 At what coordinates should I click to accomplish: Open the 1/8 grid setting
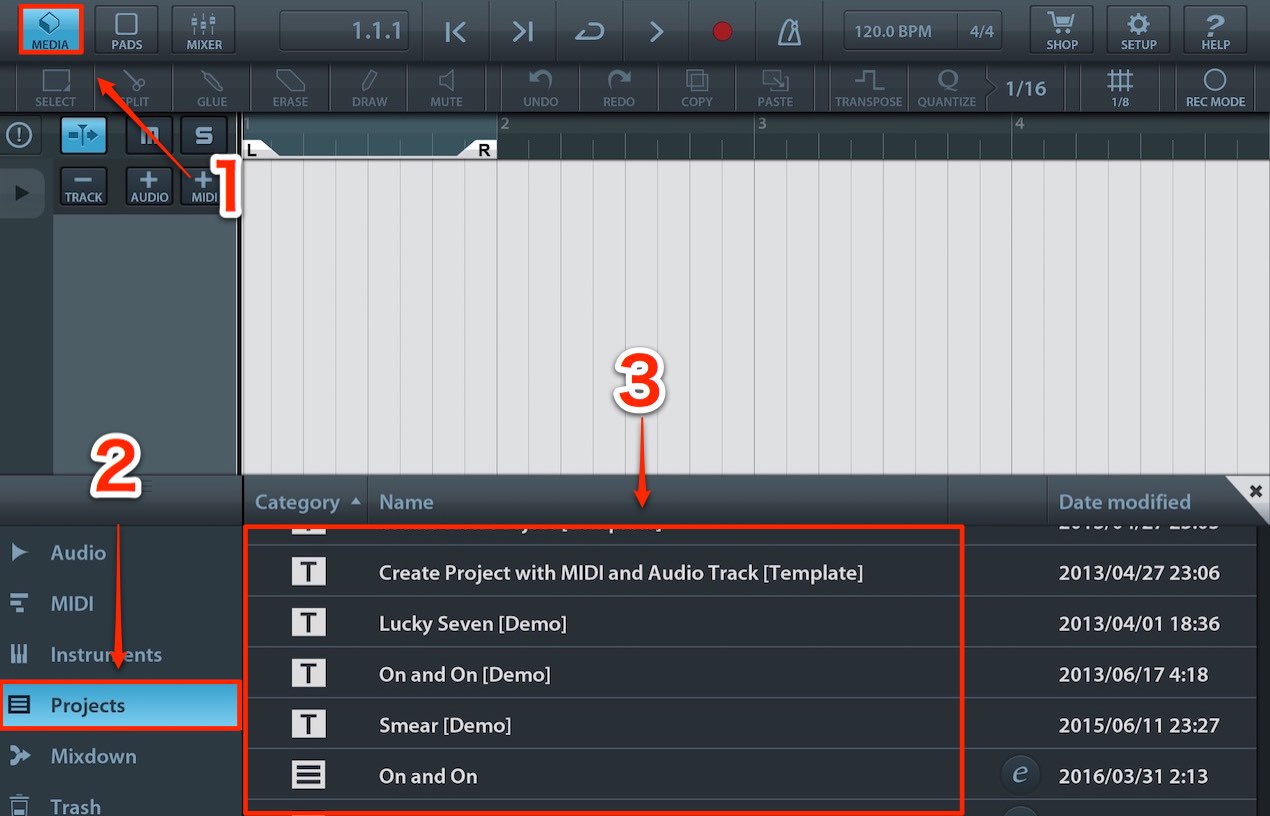[1120, 88]
